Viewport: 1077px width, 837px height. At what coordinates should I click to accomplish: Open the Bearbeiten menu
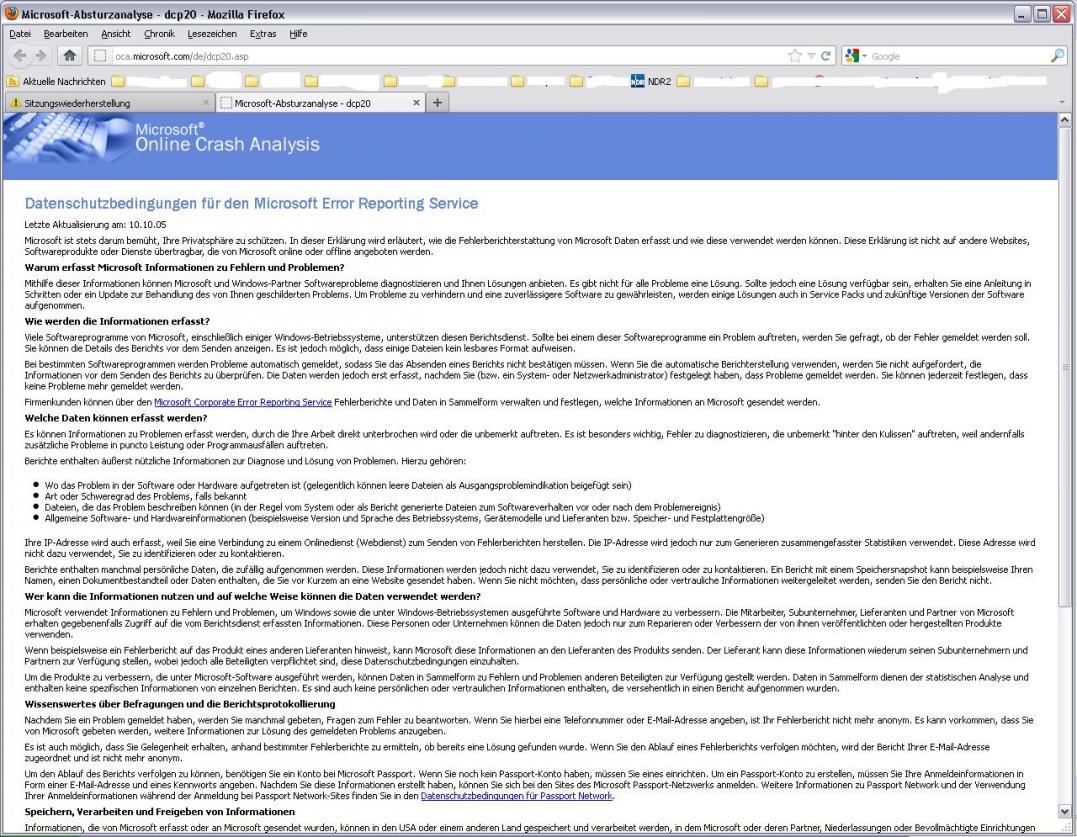[65, 34]
